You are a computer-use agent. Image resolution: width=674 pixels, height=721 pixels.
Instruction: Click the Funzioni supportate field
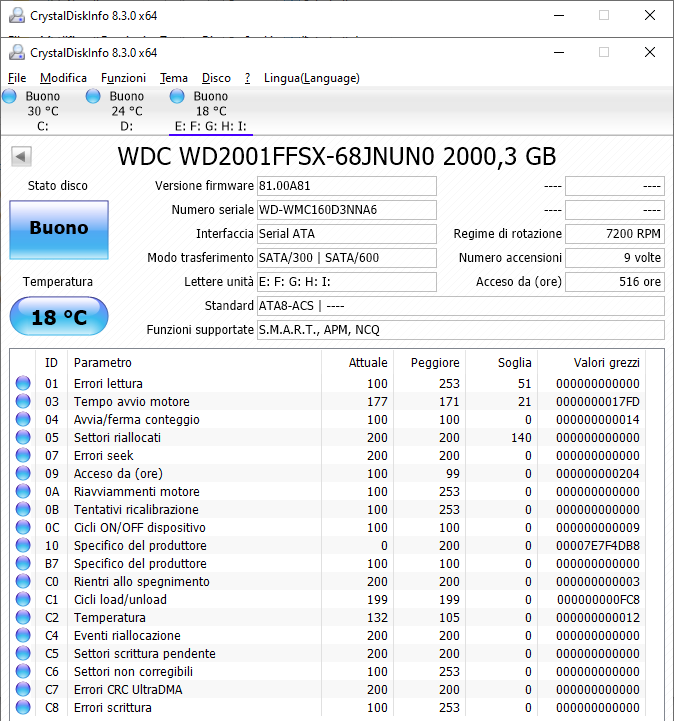pos(461,330)
